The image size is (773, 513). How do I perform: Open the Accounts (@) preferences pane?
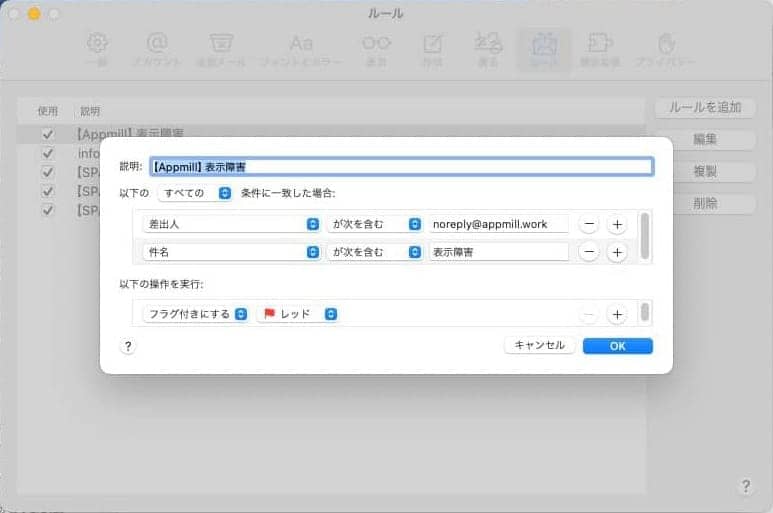(x=157, y=49)
